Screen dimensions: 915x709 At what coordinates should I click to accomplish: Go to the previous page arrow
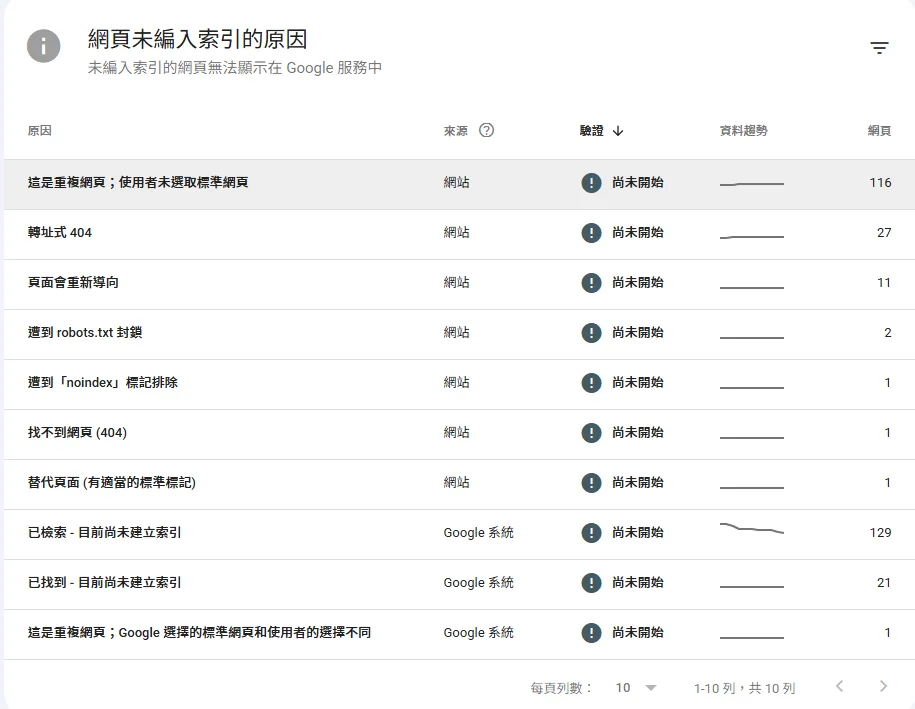839,686
